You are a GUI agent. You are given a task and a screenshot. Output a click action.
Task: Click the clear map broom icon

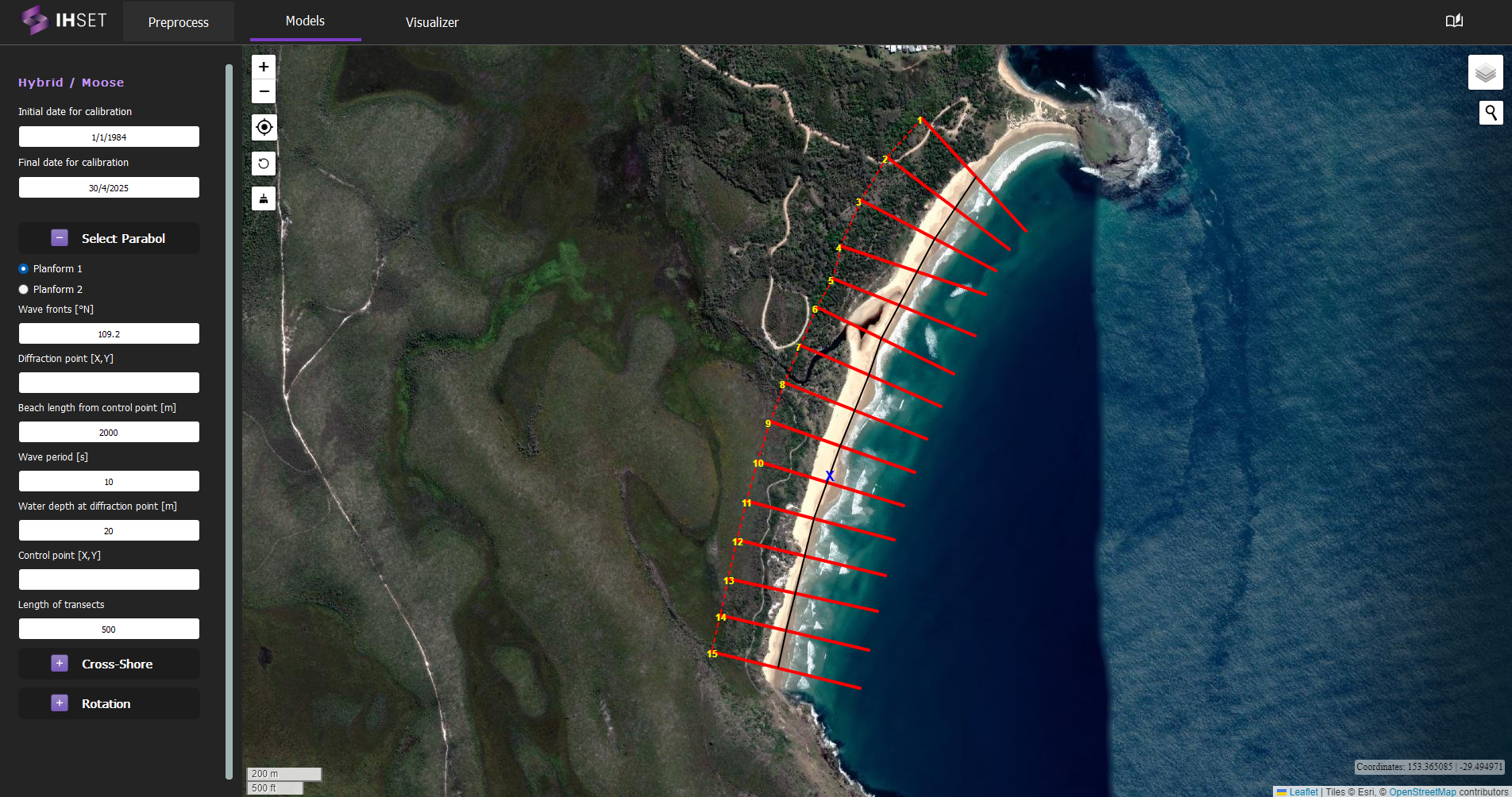click(264, 198)
